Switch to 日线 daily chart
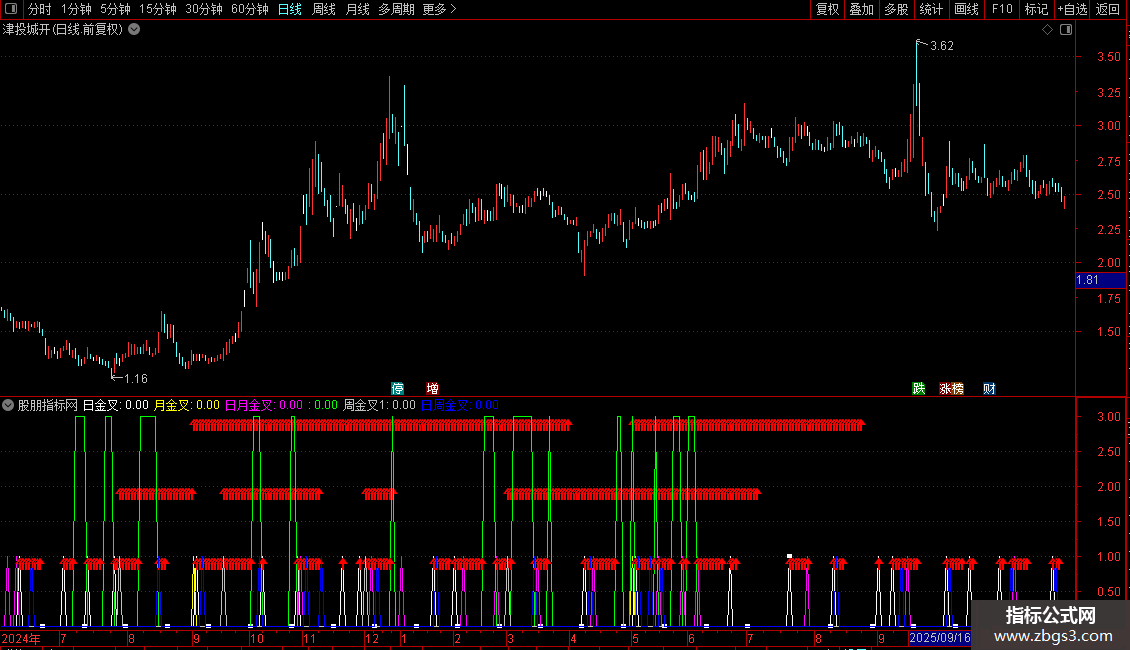The width and height of the screenshot is (1130, 650). point(290,9)
